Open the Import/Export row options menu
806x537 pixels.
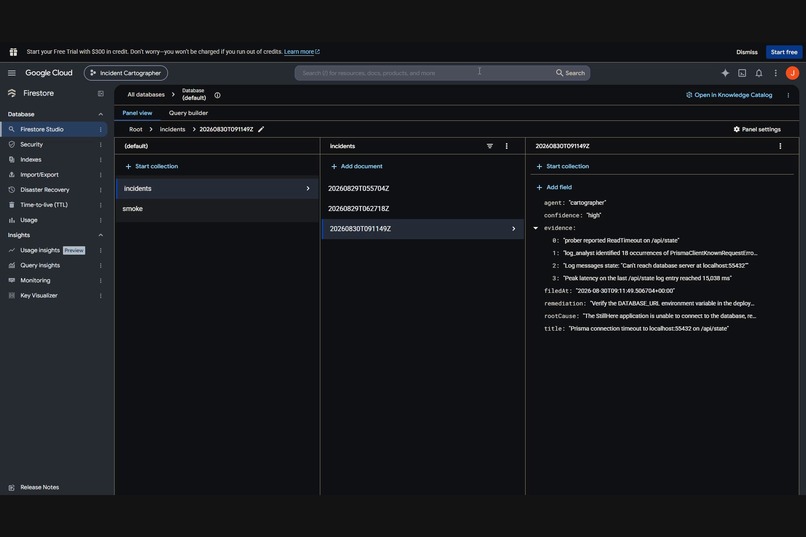point(101,175)
